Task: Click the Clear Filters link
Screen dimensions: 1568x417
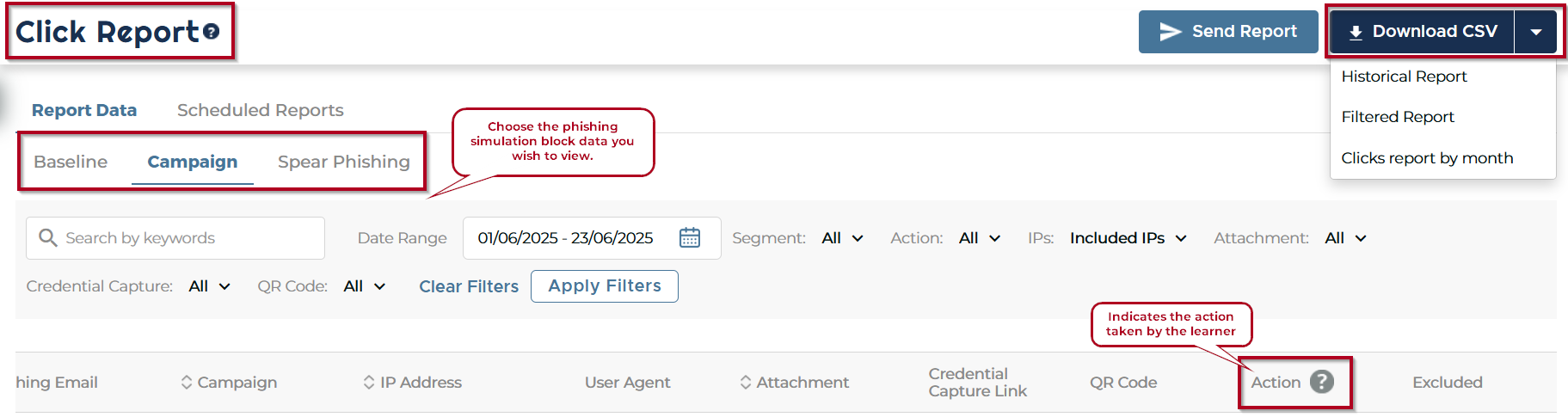Action: point(469,286)
